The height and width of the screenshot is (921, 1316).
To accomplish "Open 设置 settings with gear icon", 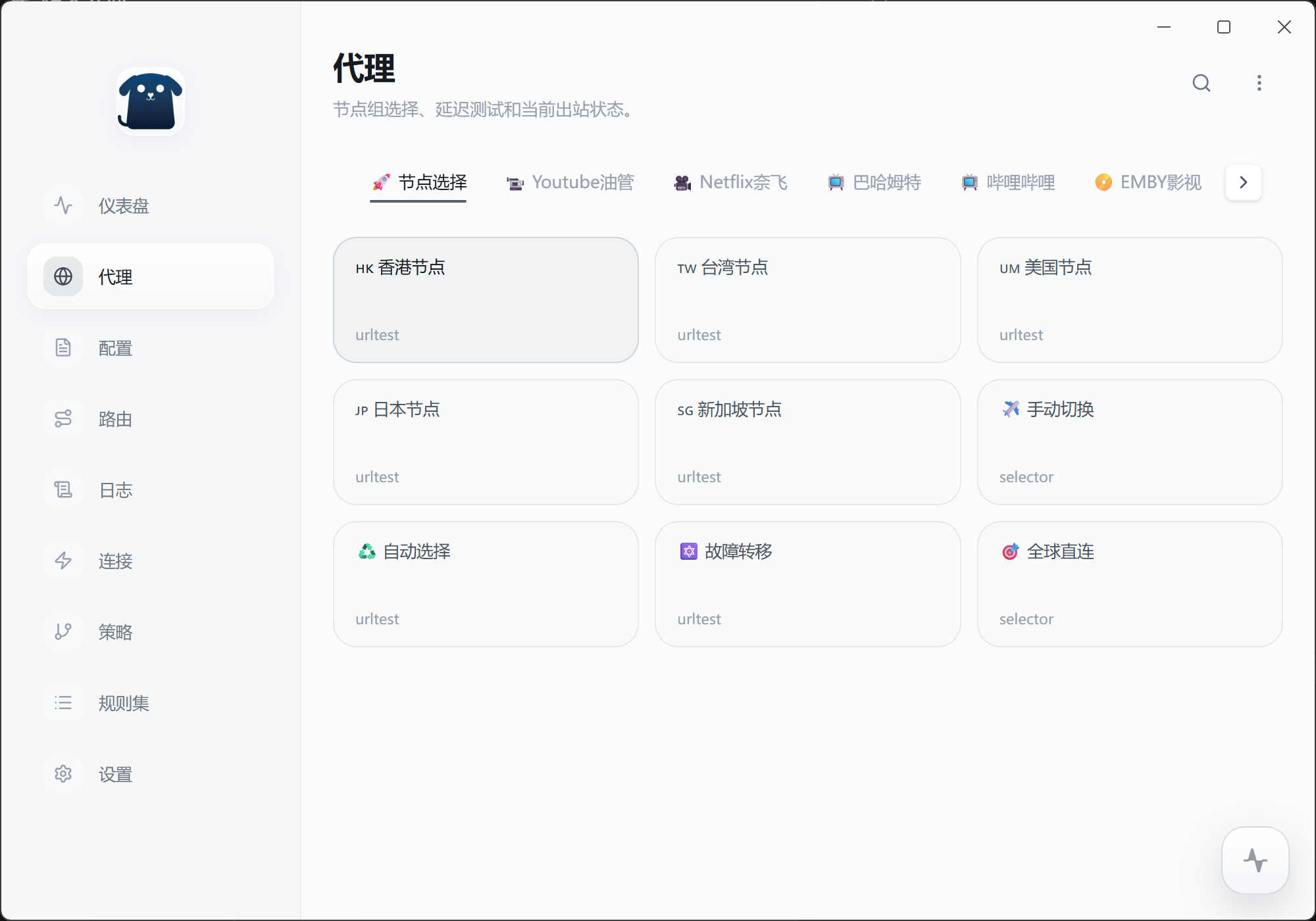I will click(115, 774).
